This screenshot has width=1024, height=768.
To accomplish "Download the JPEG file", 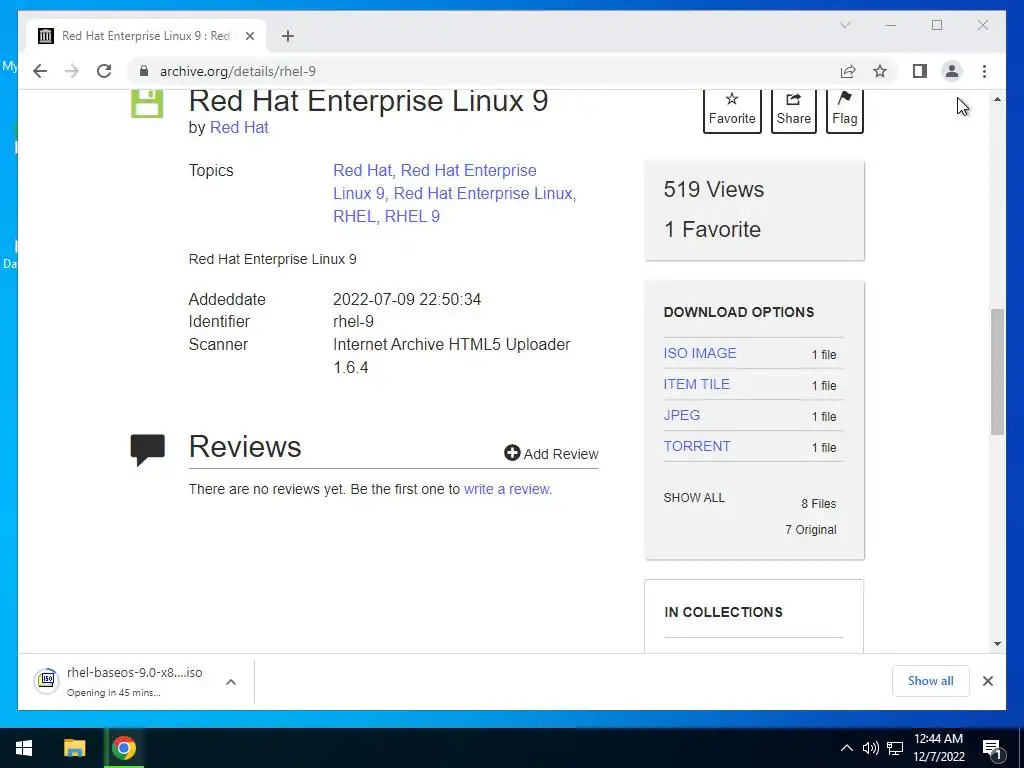I will (682, 415).
